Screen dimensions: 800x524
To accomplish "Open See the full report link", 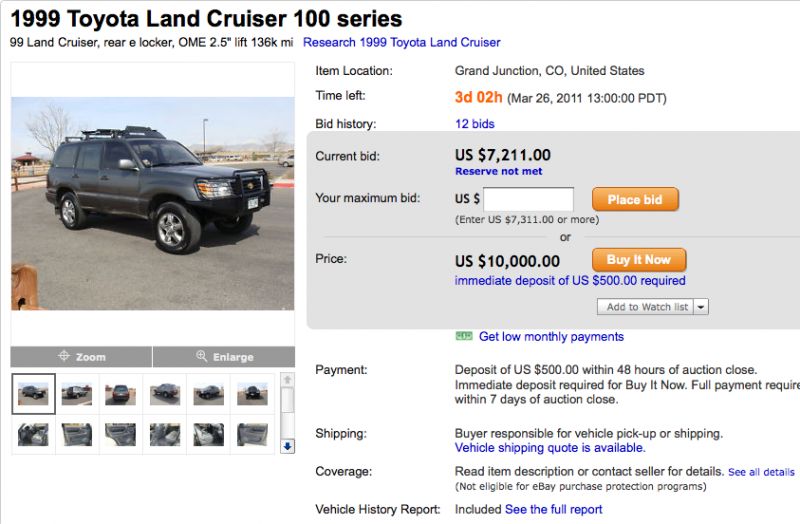I will click(553, 509).
